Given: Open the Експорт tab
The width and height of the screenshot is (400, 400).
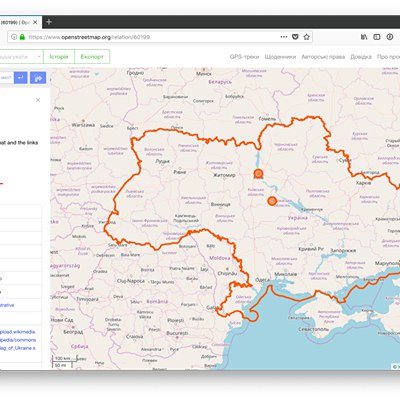Looking at the screenshot, I should [x=92, y=57].
